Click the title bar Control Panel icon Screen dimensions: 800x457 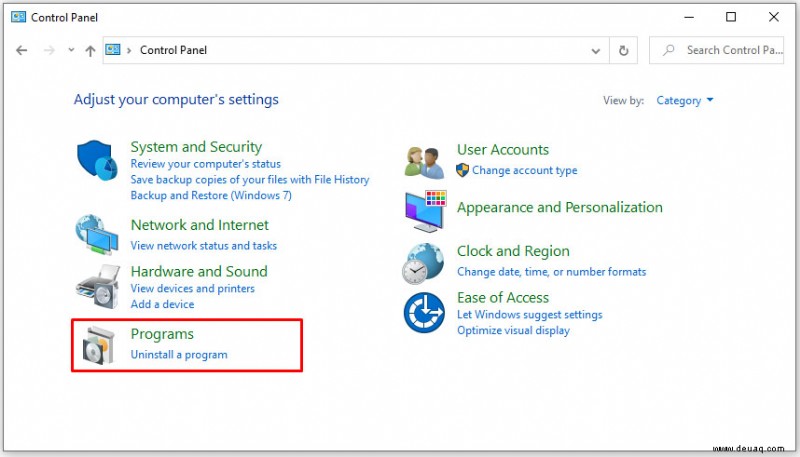[18, 17]
